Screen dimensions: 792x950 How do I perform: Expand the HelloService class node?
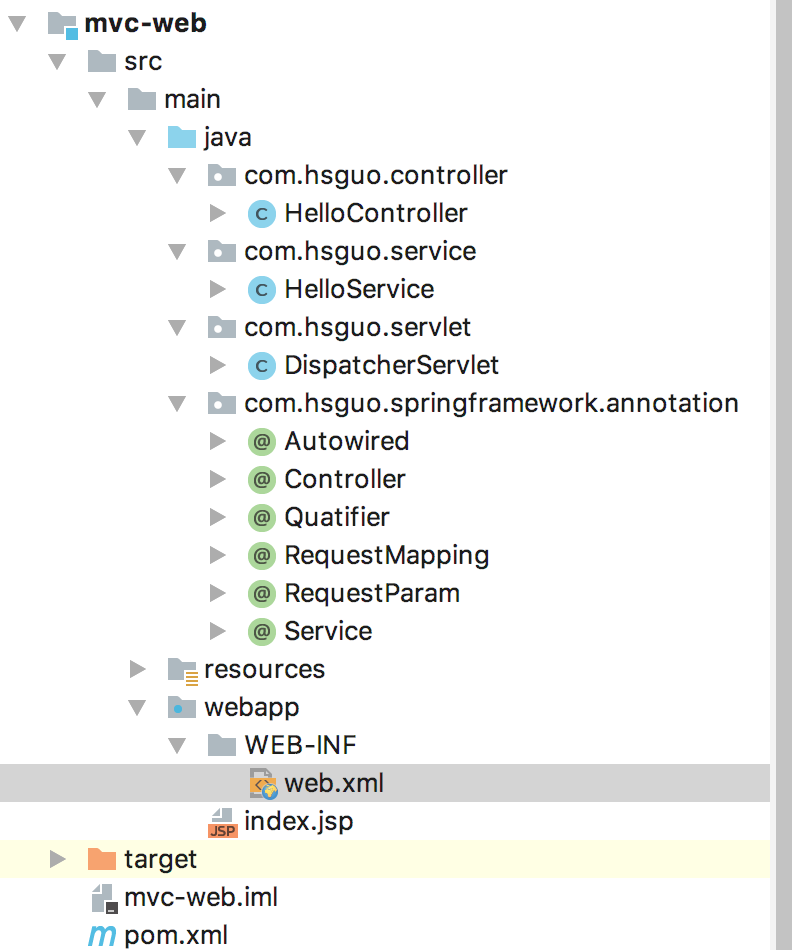tap(217, 289)
